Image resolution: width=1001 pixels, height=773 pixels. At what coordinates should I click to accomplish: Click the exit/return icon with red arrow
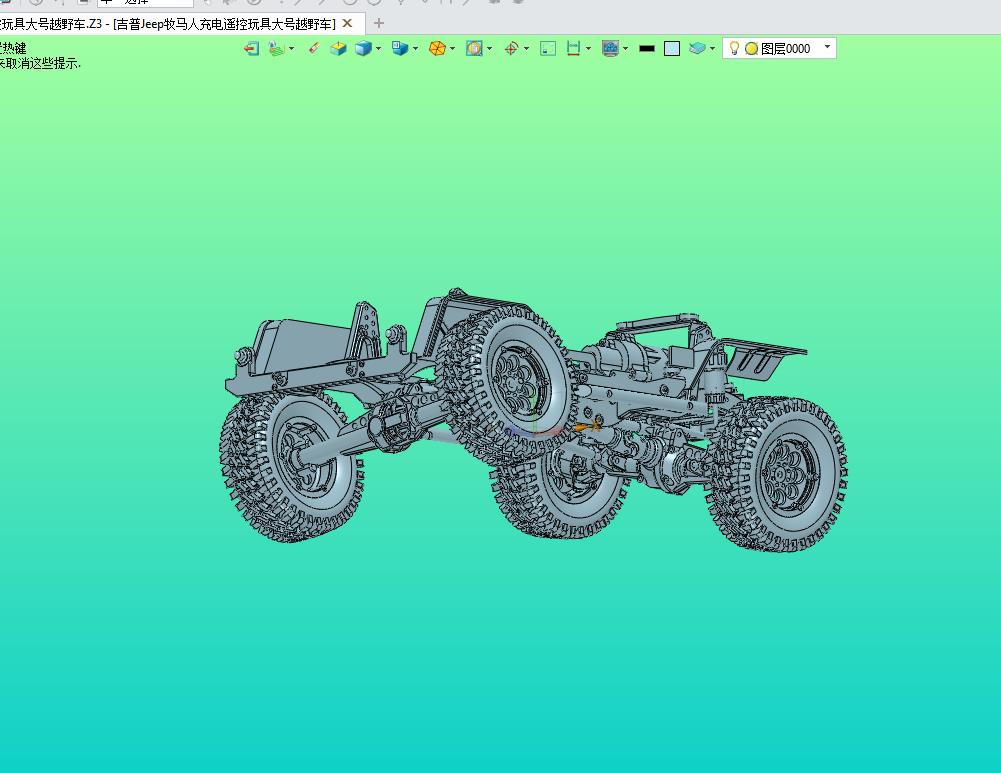252,49
